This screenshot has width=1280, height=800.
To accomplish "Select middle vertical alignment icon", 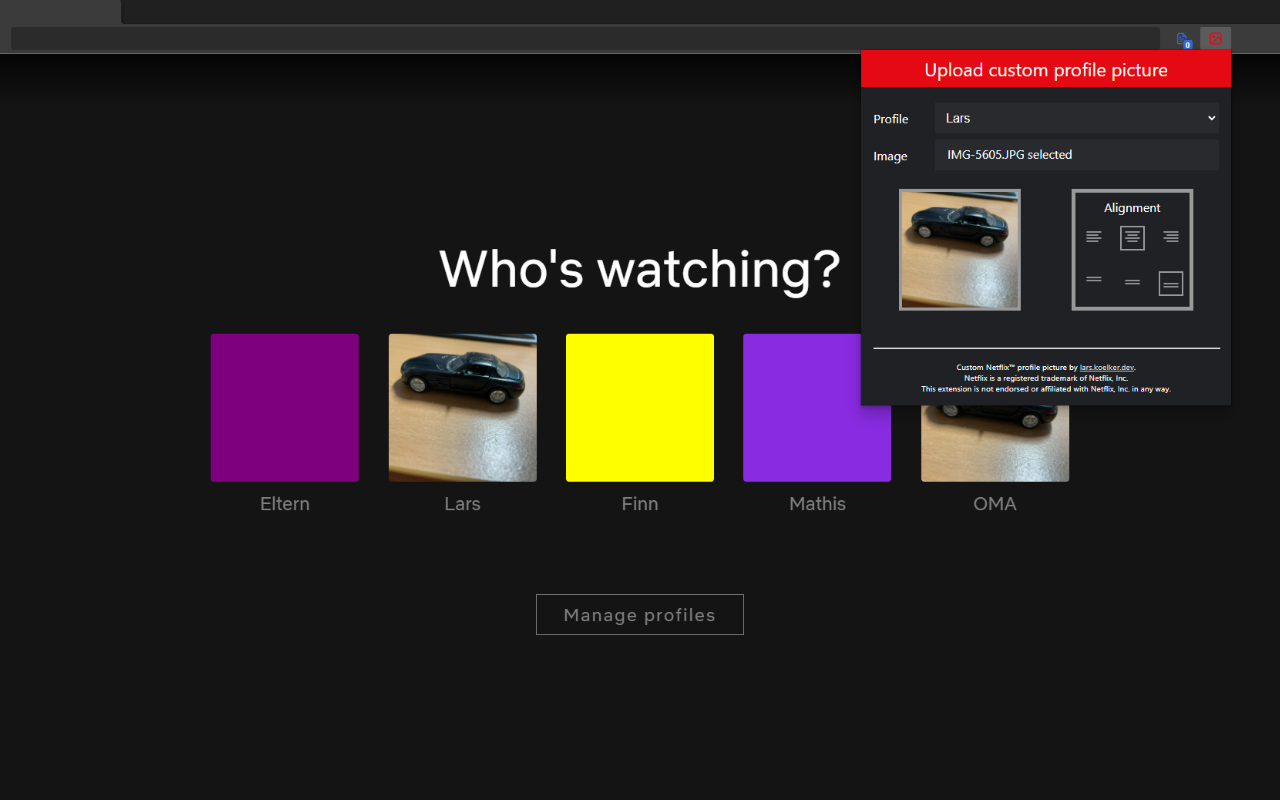I will (1132, 283).
